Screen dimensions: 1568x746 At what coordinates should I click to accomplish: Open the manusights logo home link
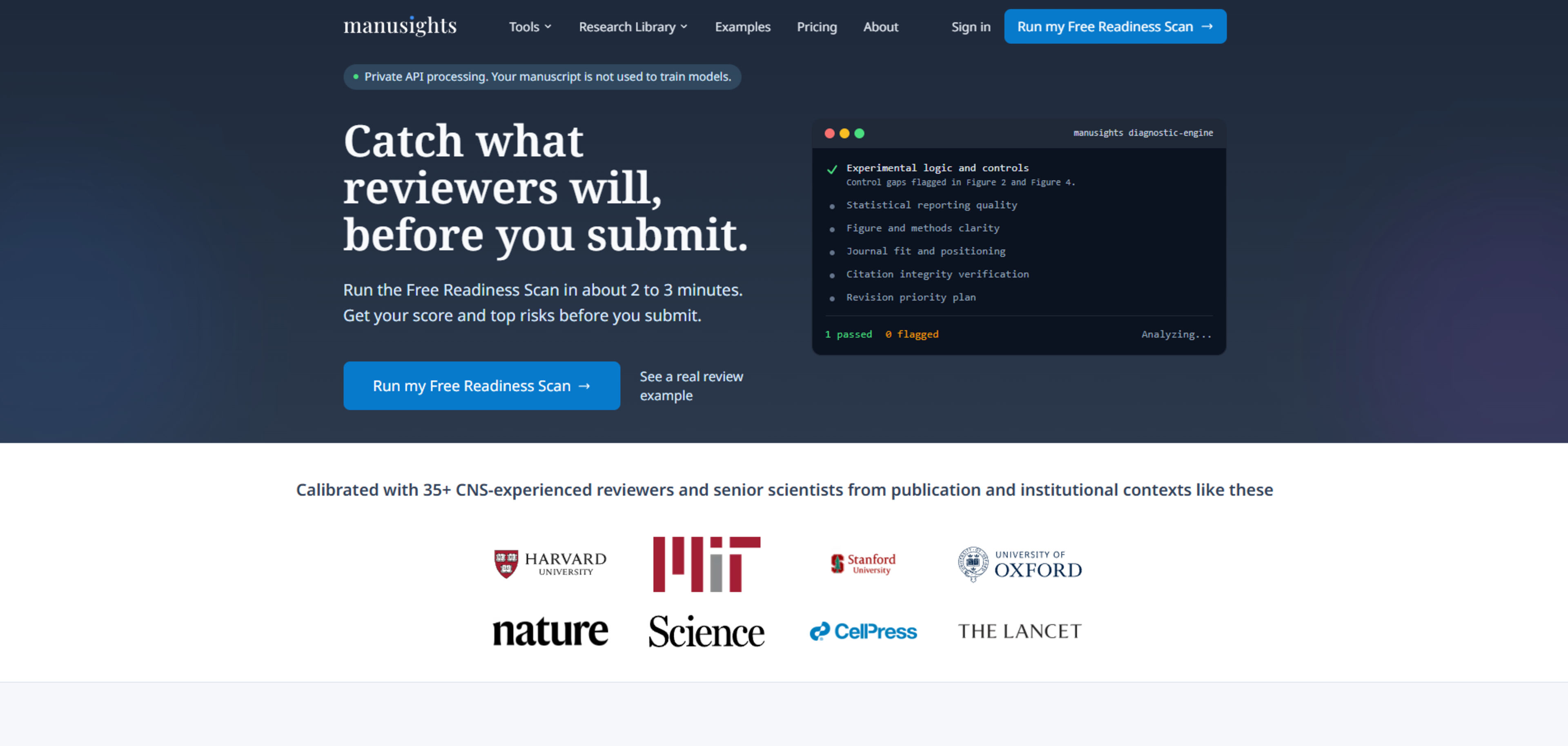400,26
